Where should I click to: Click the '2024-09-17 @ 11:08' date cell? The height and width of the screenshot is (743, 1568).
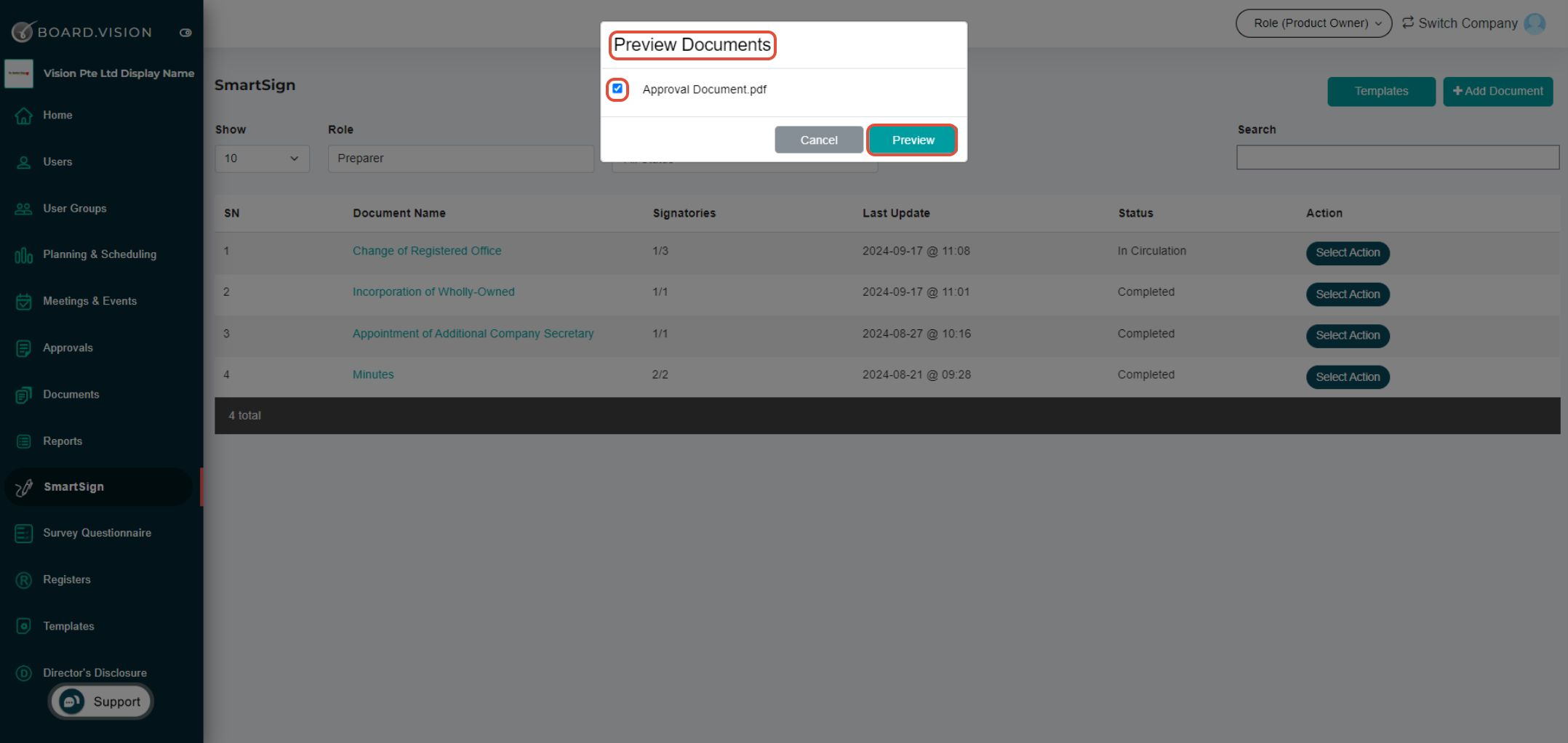click(916, 251)
